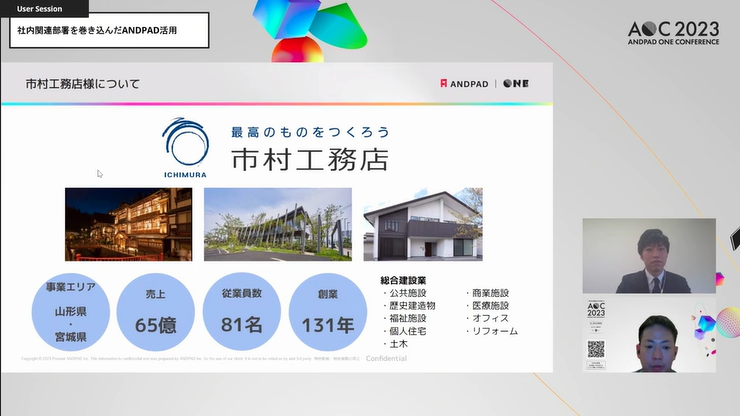The height and width of the screenshot is (416, 740).
Task: Click the upper speaker webcam video
Action: 649,256
